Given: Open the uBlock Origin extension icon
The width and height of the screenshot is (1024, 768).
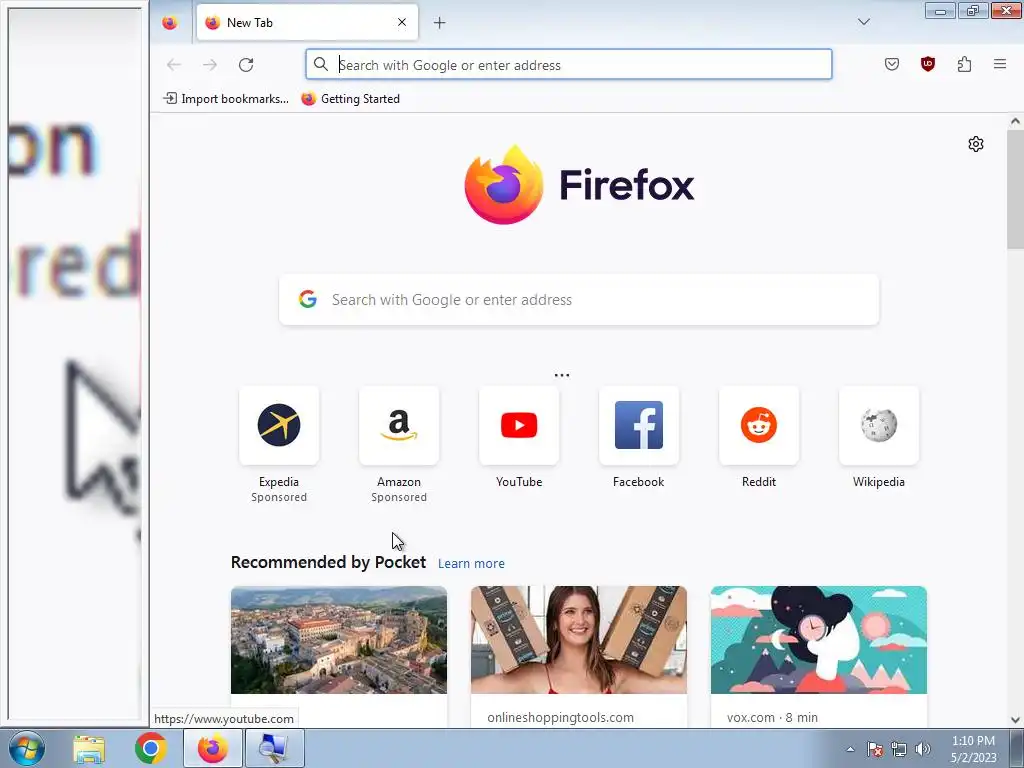Looking at the screenshot, I should [927, 64].
